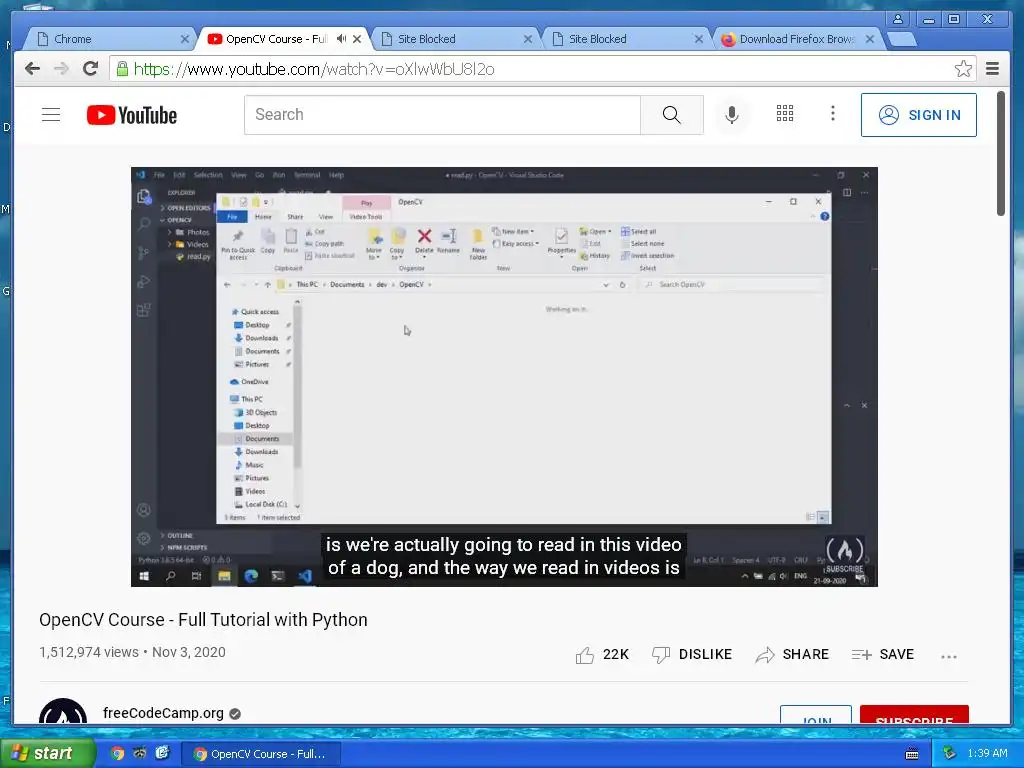Viewport: 1024px width, 768px height.
Task: Click the browser back arrow
Action: coord(32,69)
